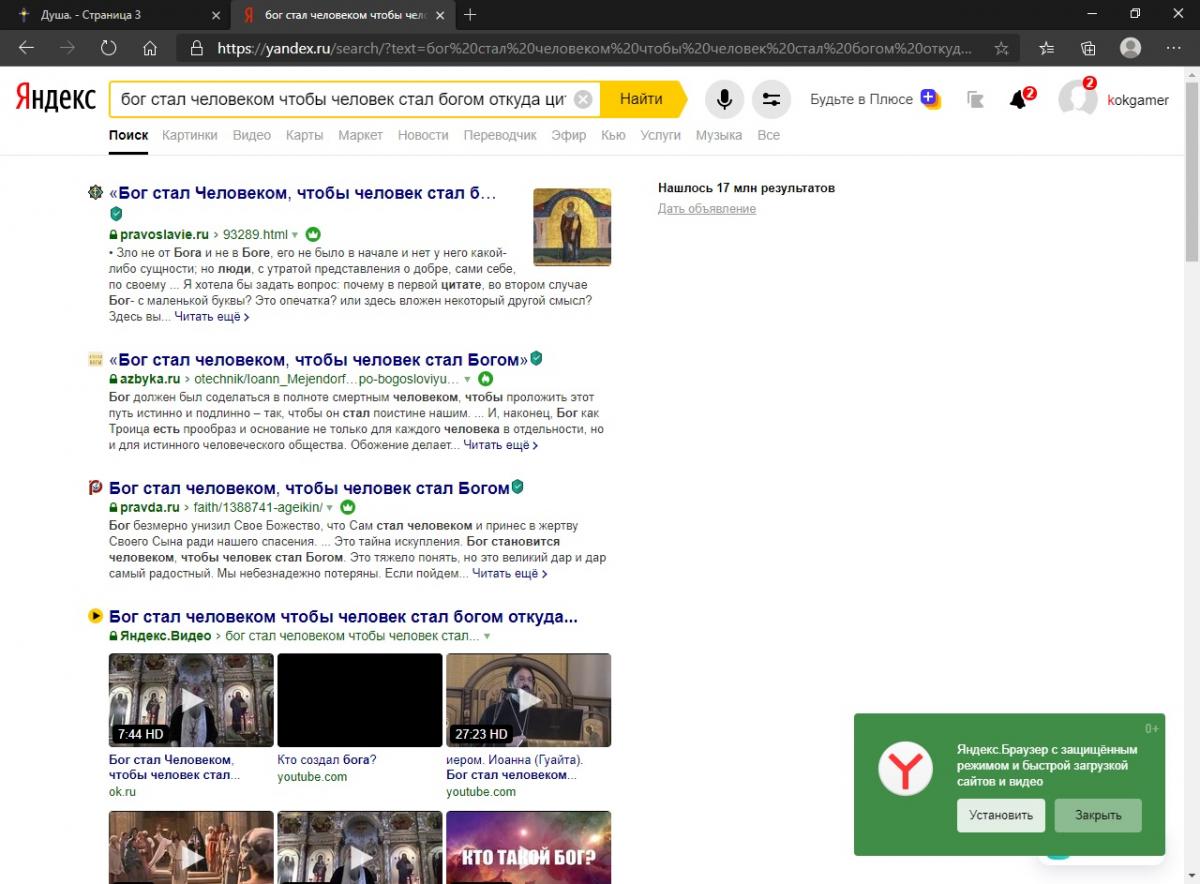Switch to the Картинки search tab
The height and width of the screenshot is (884, 1200).
(189, 135)
